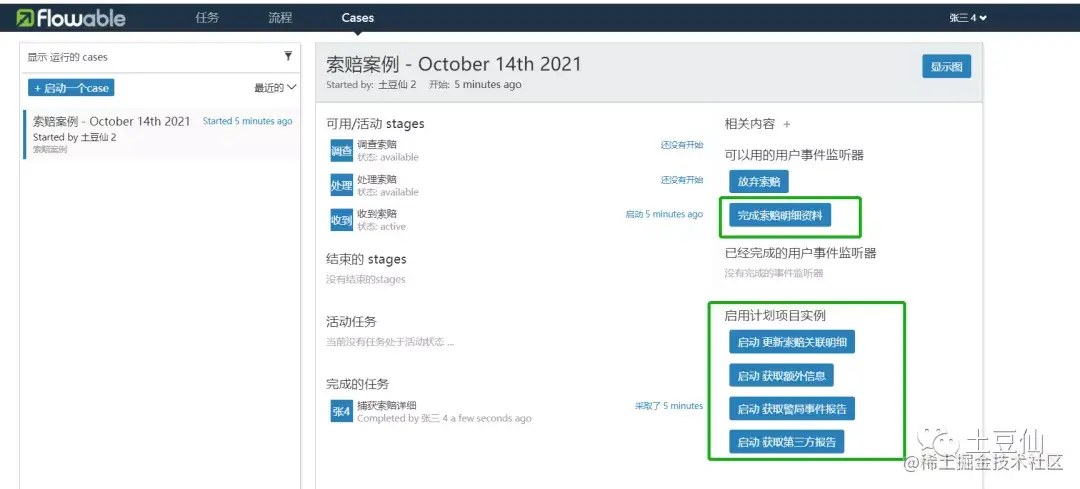The height and width of the screenshot is (489, 1080).
Task: Open the 任务 tab
Action: tap(207, 18)
